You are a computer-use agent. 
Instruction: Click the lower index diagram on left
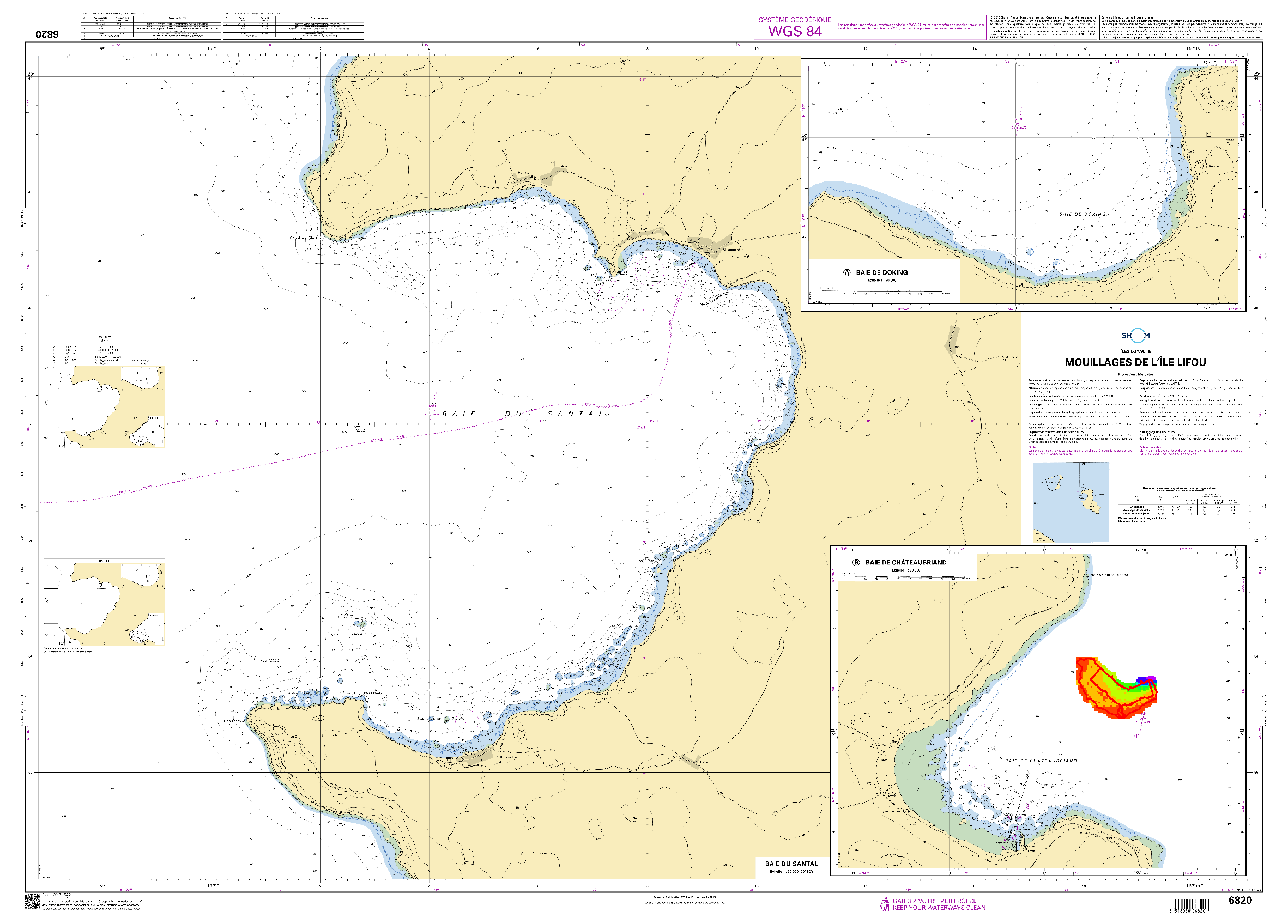(105, 602)
